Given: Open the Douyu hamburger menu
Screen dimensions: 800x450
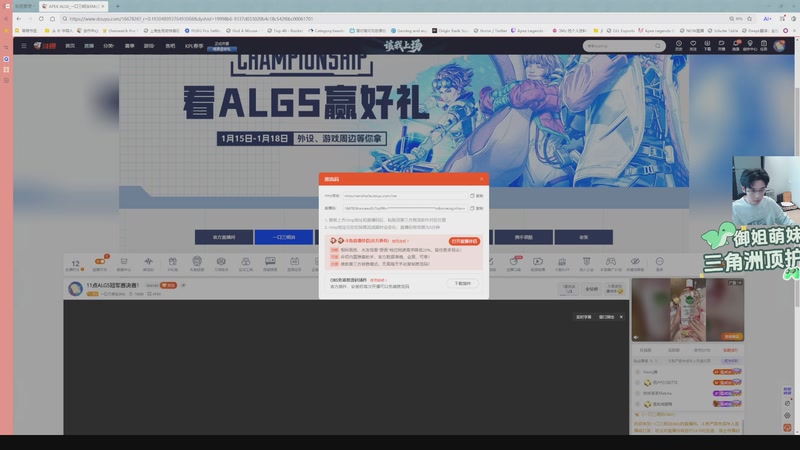Looking at the screenshot, I should click(x=23, y=45).
